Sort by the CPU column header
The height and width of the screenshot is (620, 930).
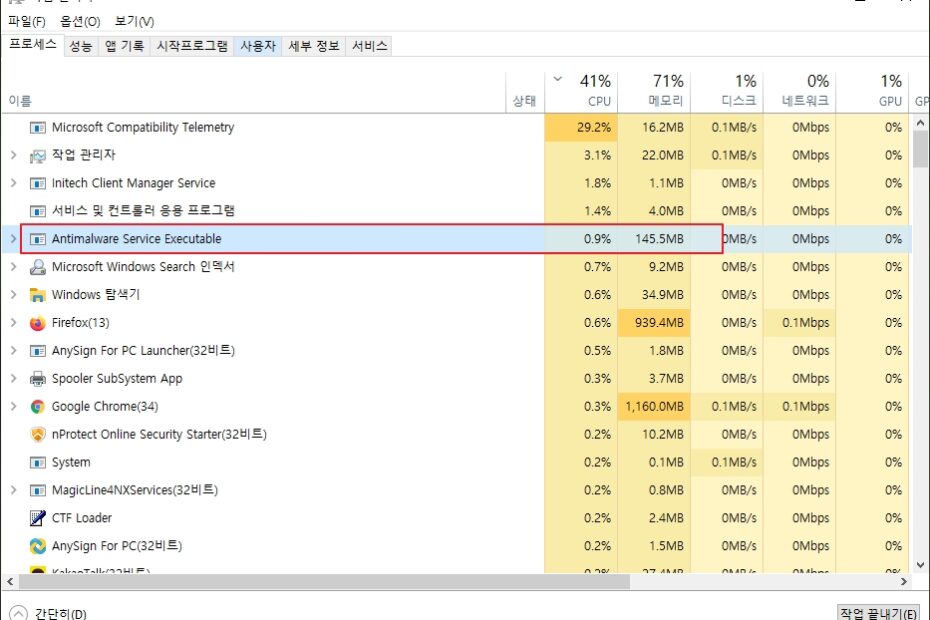pos(581,91)
